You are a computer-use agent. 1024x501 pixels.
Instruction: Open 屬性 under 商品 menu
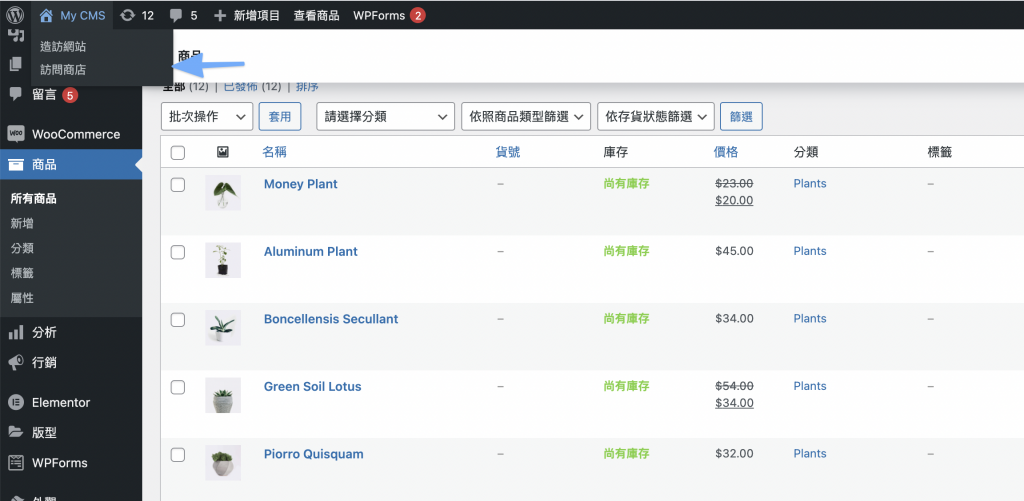pyautogui.click(x=22, y=298)
